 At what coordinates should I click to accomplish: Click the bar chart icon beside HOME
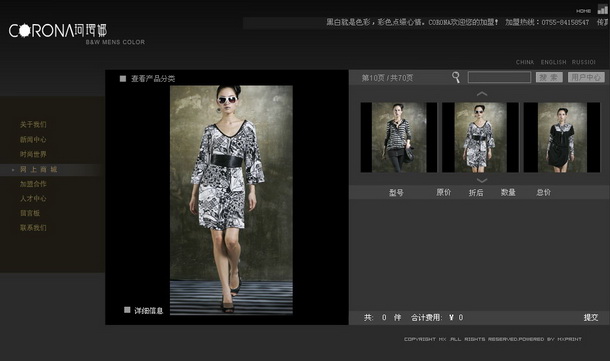pos(602,9)
